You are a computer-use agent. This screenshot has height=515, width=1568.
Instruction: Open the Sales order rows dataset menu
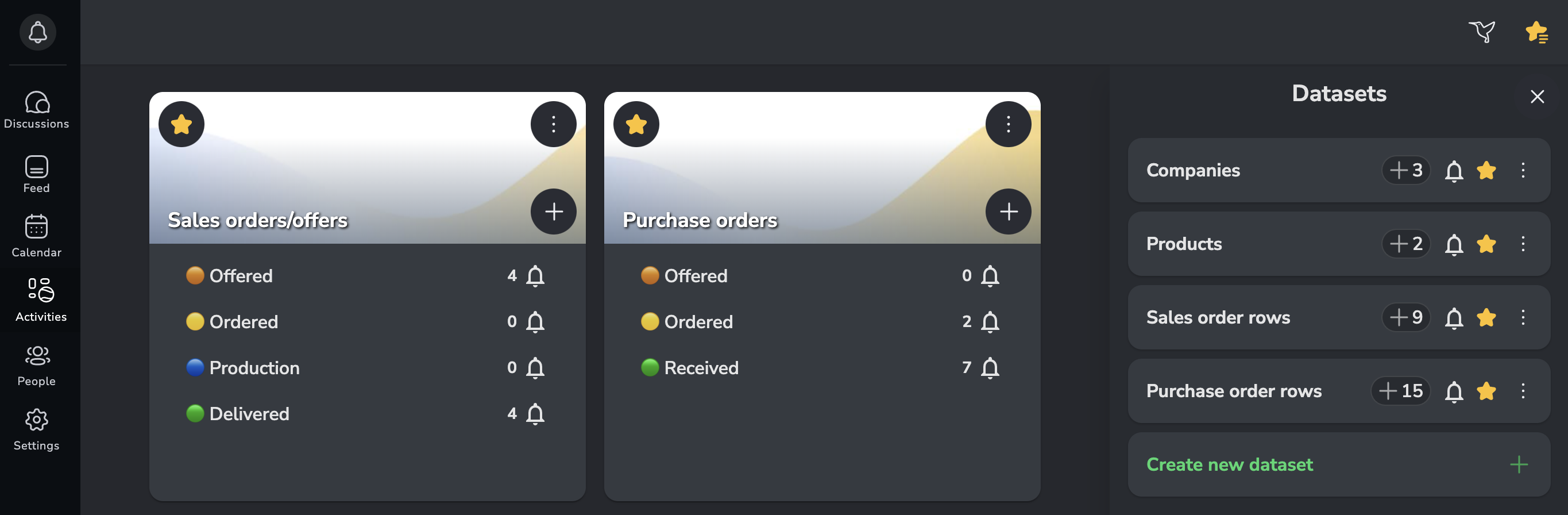(1523, 317)
